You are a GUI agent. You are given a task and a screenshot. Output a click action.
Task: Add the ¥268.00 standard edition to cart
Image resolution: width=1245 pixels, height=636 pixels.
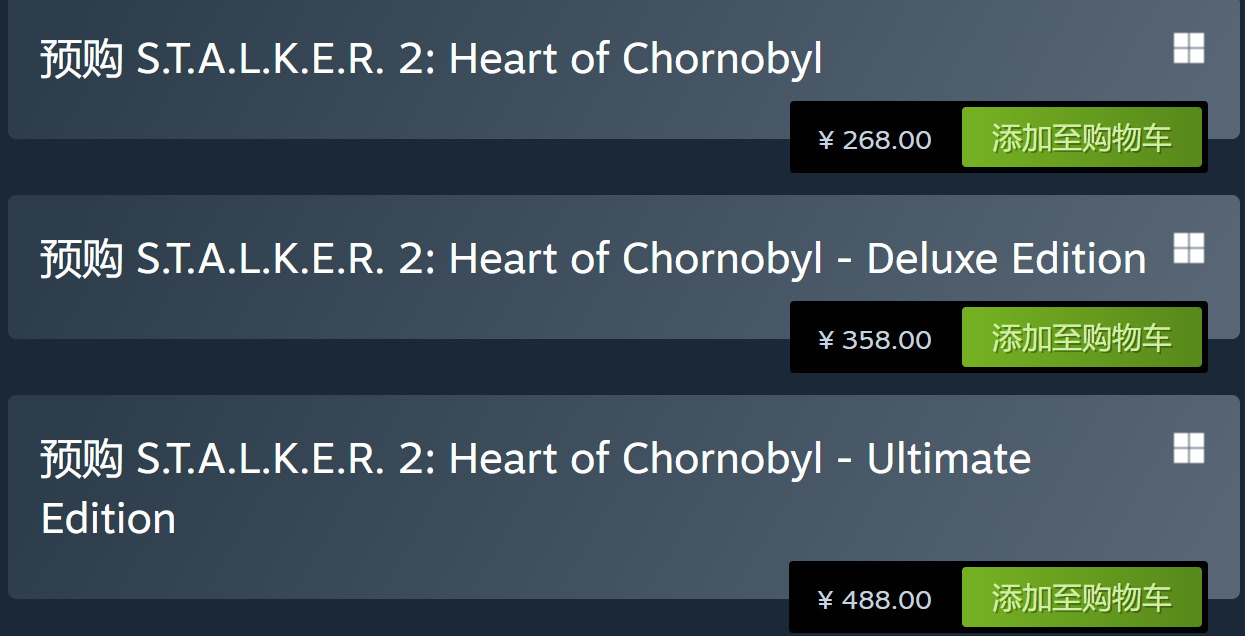1081,138
